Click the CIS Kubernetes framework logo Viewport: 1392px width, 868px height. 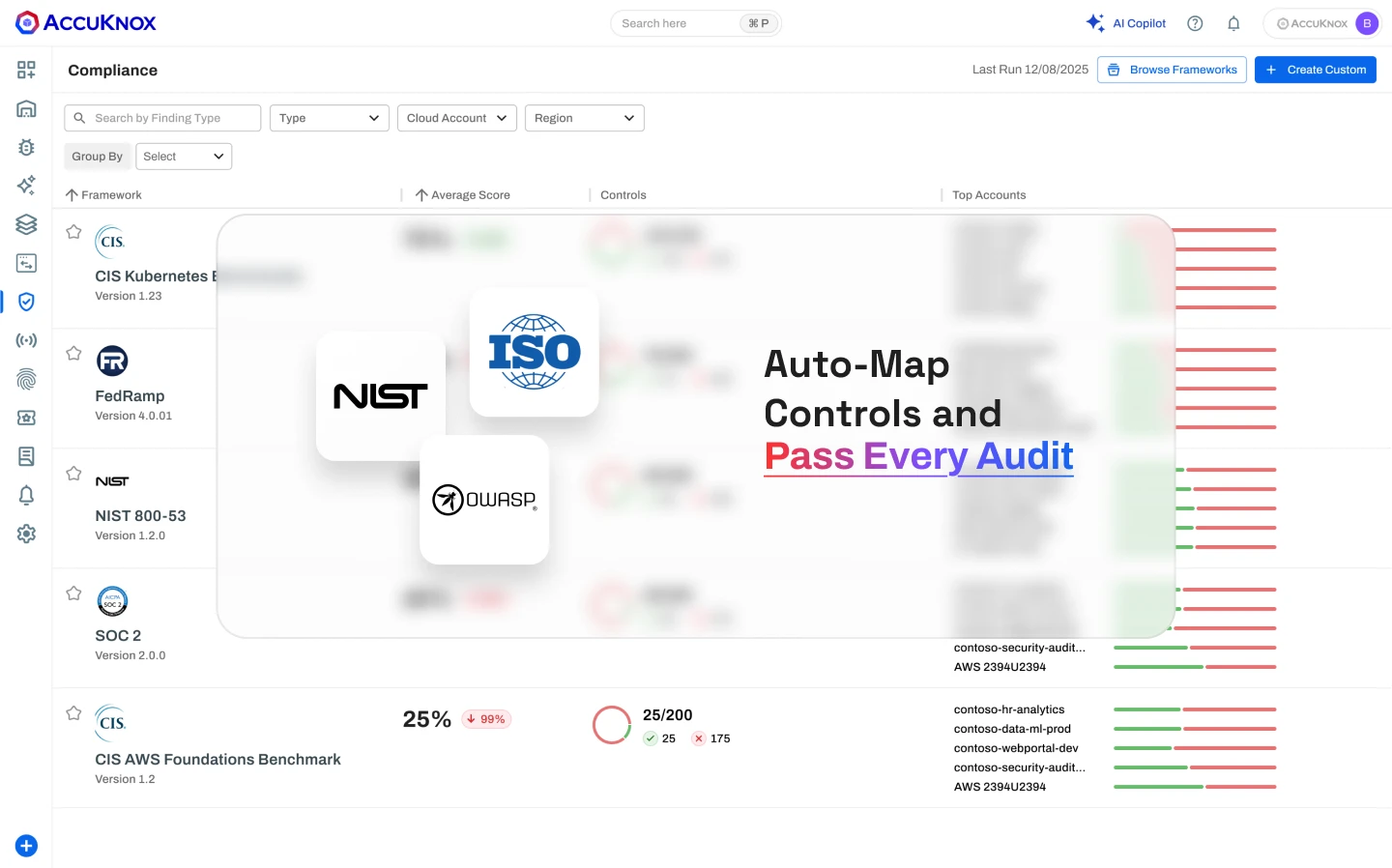click(110, 242)
